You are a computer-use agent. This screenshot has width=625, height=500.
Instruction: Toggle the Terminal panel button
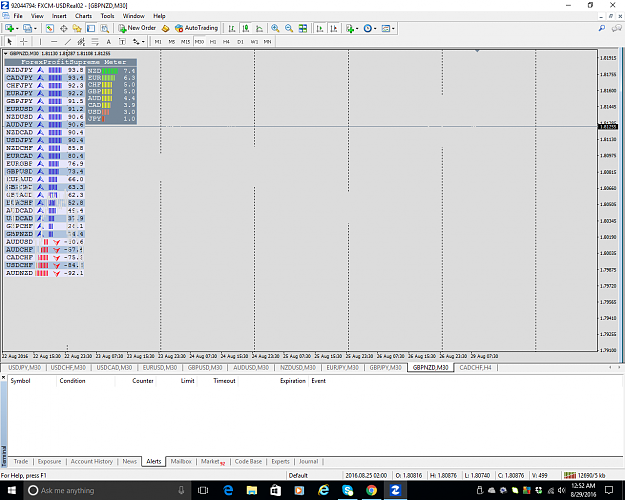click(91, 28)
